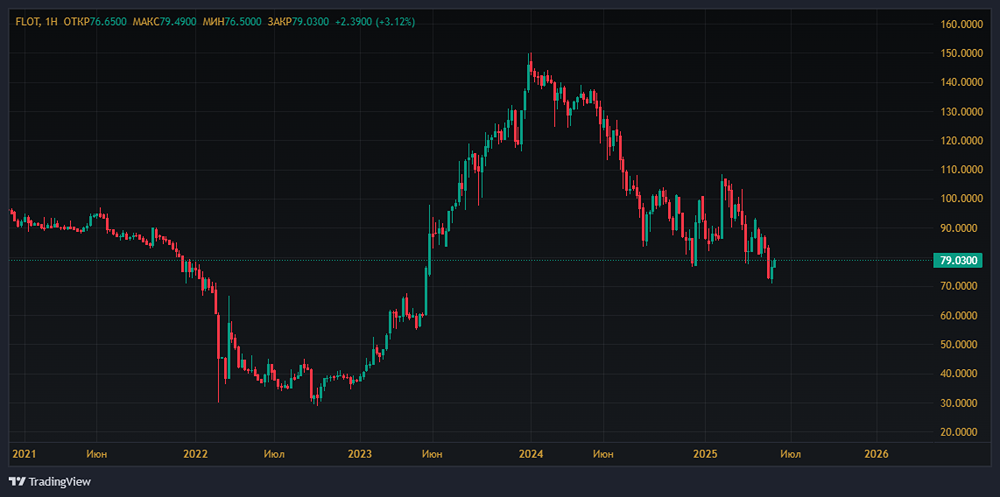The height and width of the screenshot is (497, 1000).
Task: Click the FLOT ticker symbol label
Action: [x=27, y=22]
